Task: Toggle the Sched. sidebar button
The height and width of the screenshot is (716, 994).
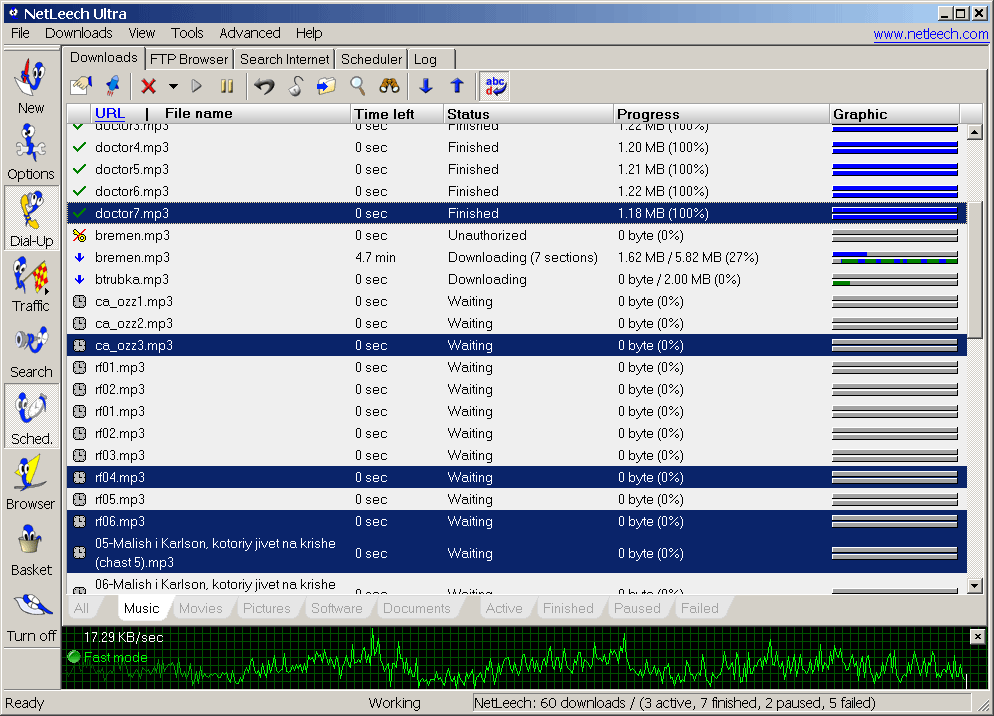Action: 31,417
